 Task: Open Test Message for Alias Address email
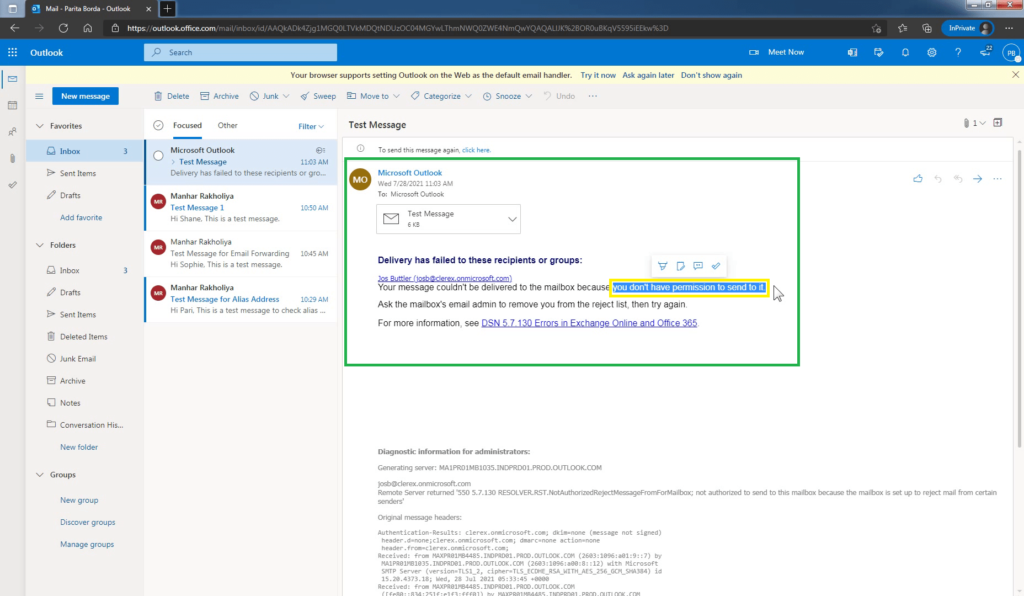click(x=241, y=299)
